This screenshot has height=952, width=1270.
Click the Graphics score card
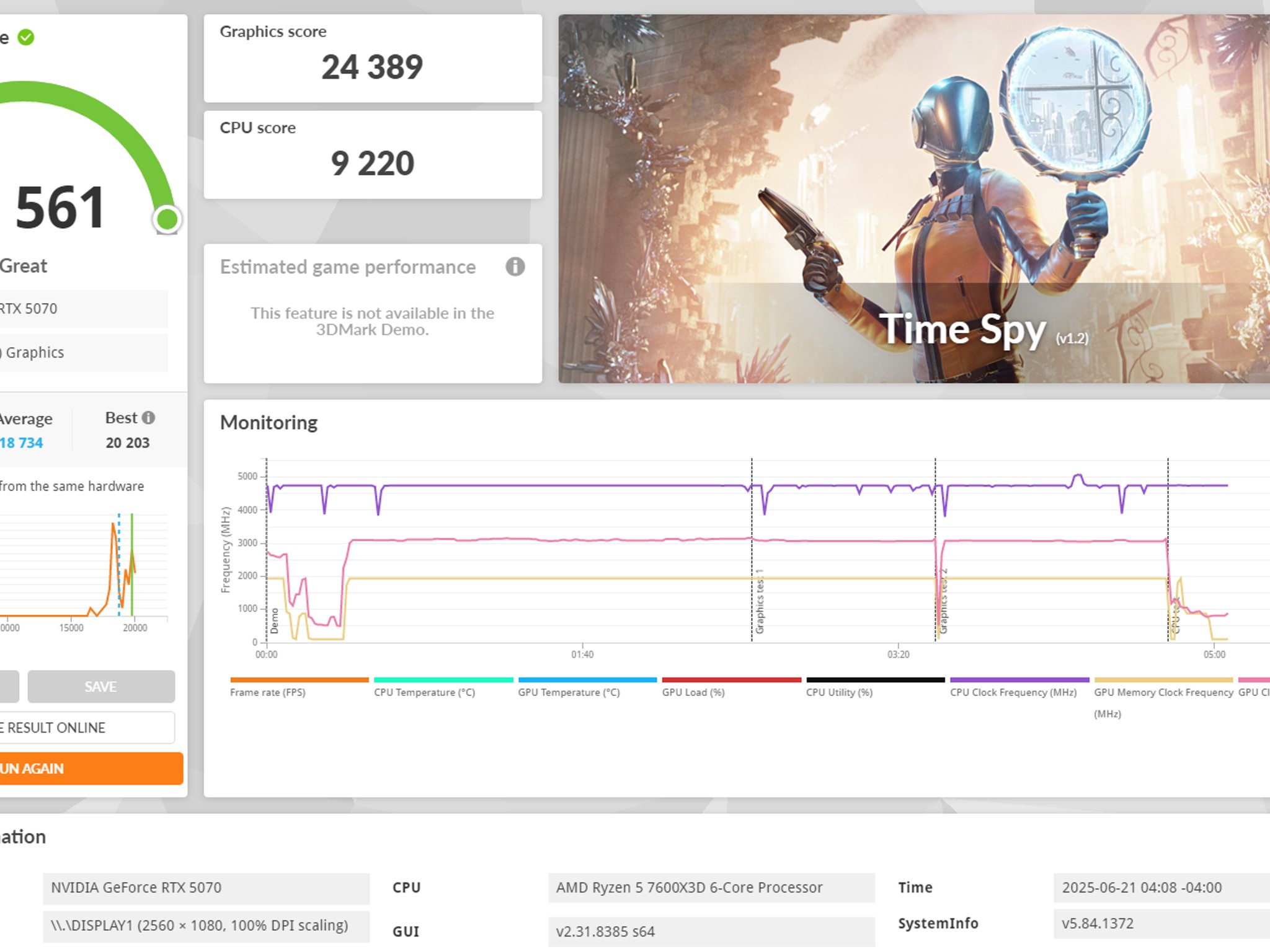click(x=373, y=58)
